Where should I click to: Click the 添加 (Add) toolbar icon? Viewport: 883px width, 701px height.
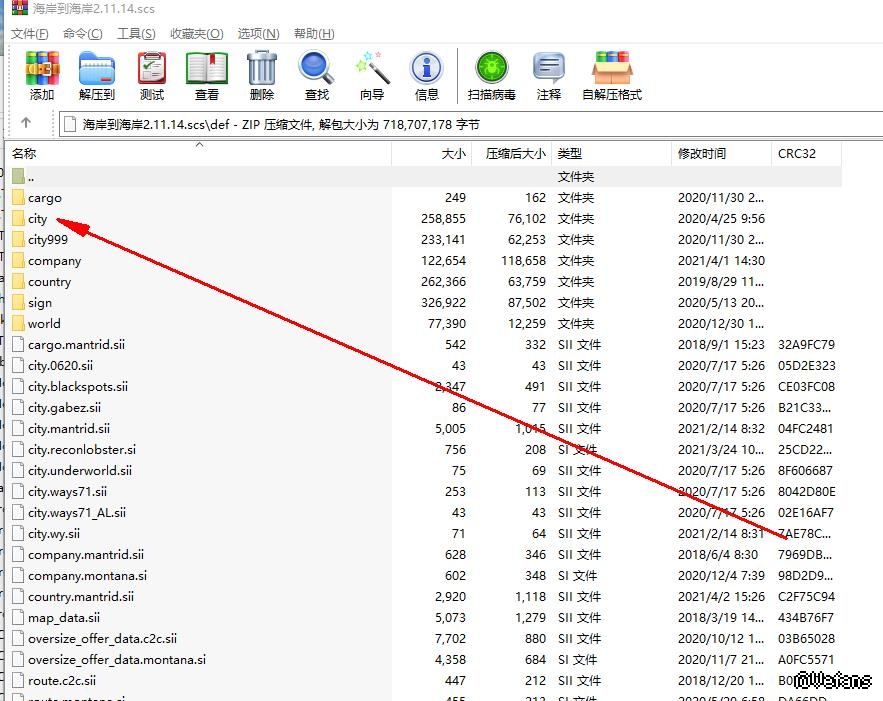42,76
